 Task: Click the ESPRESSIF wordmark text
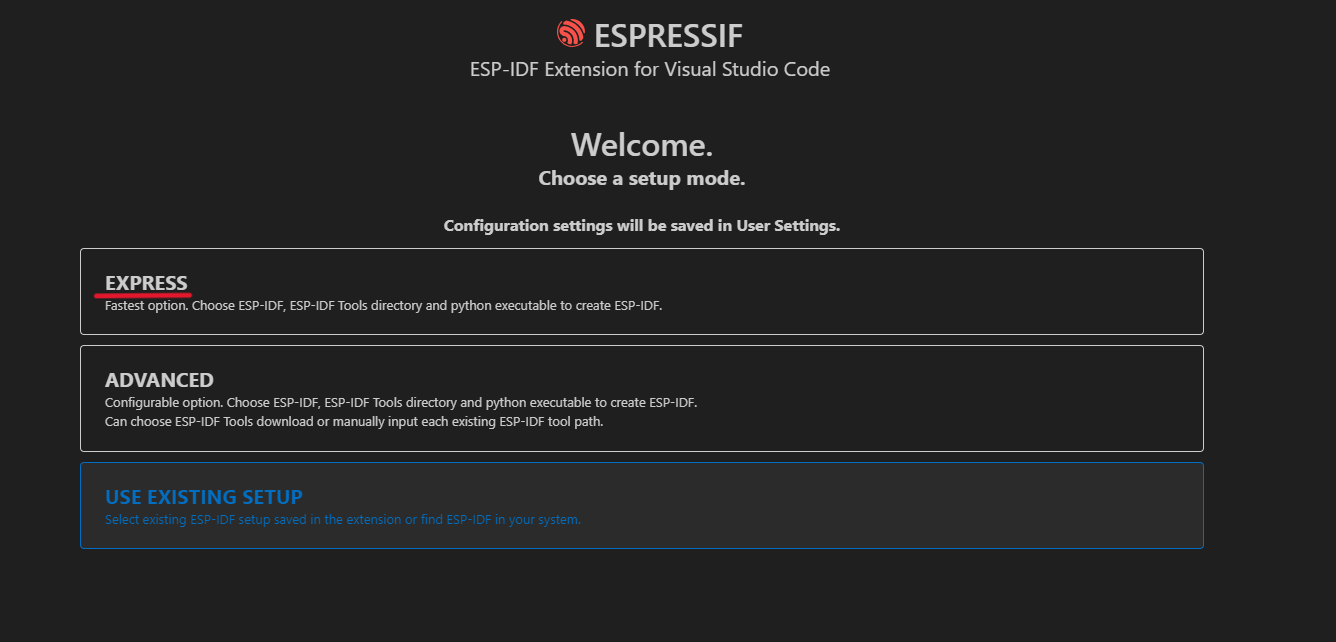click(x=667, y=34)
